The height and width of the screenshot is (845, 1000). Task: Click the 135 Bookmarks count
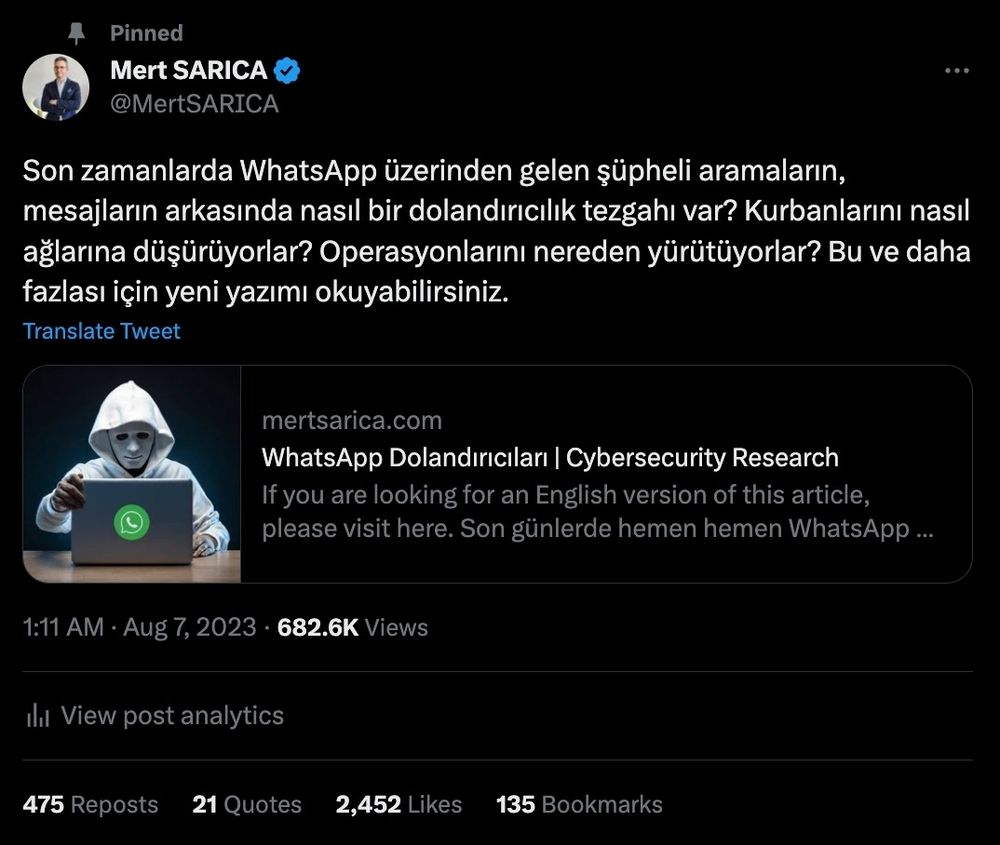579,804
